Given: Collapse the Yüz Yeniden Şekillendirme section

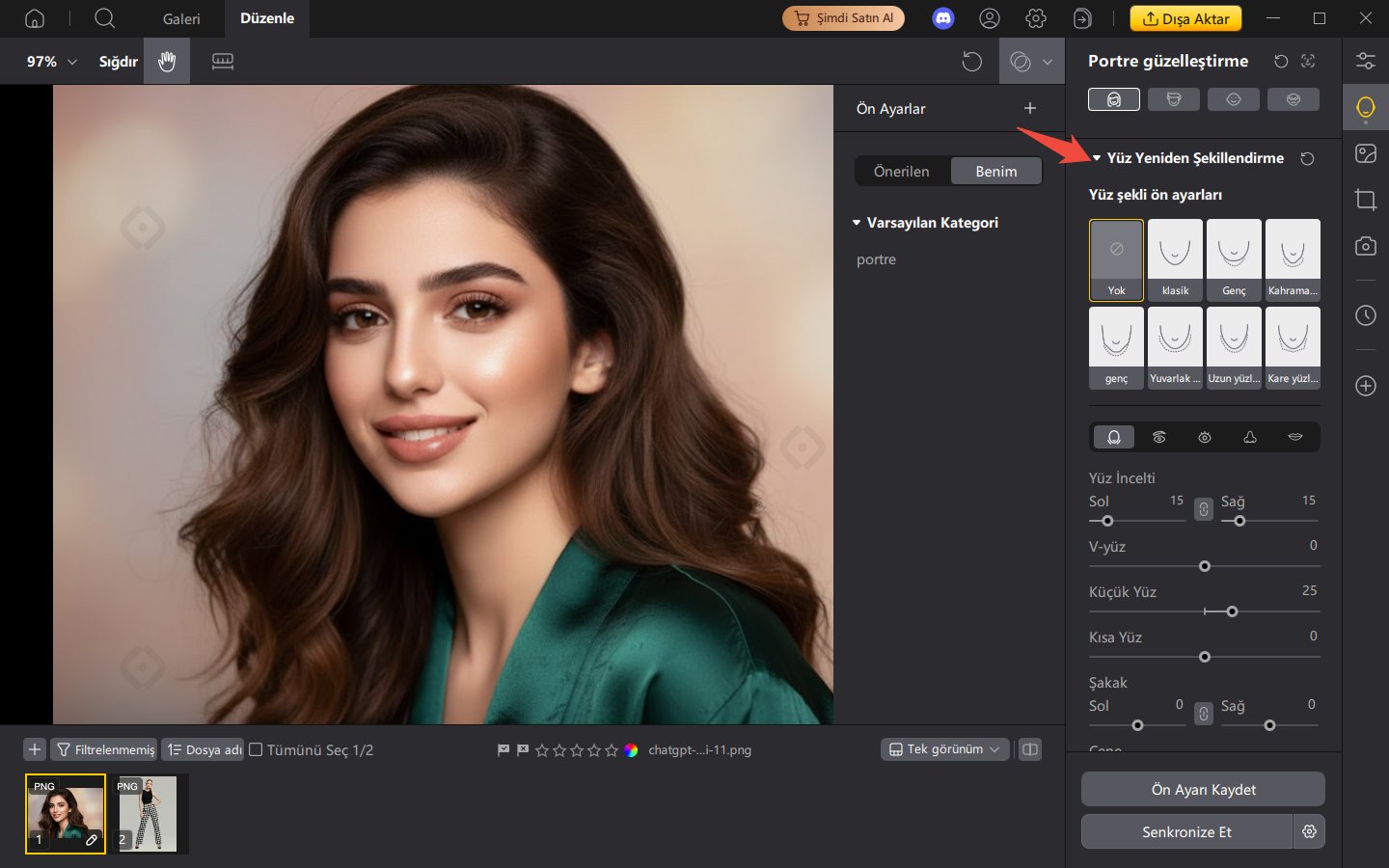Looking at the screenshot, I should [1096, 157].
